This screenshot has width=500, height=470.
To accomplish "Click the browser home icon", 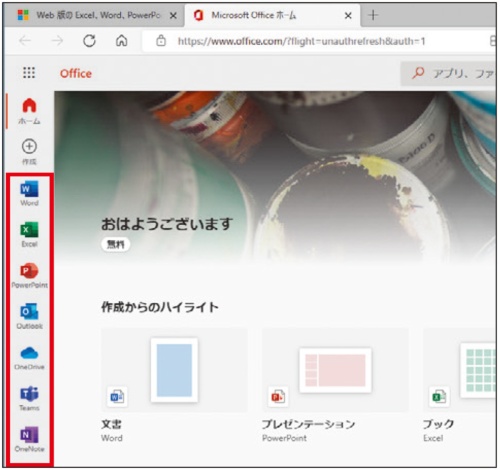I will pos(121,41).
